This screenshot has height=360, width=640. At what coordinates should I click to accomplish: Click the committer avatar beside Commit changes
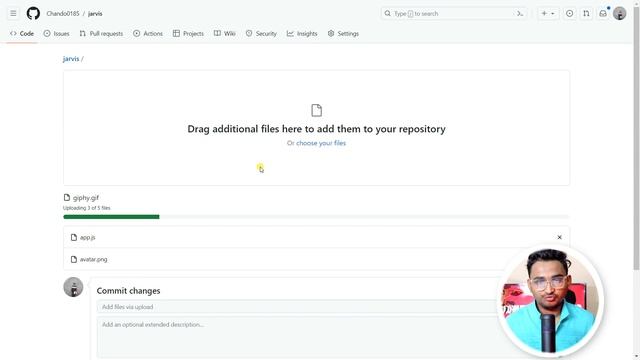(x=73, y=287)
